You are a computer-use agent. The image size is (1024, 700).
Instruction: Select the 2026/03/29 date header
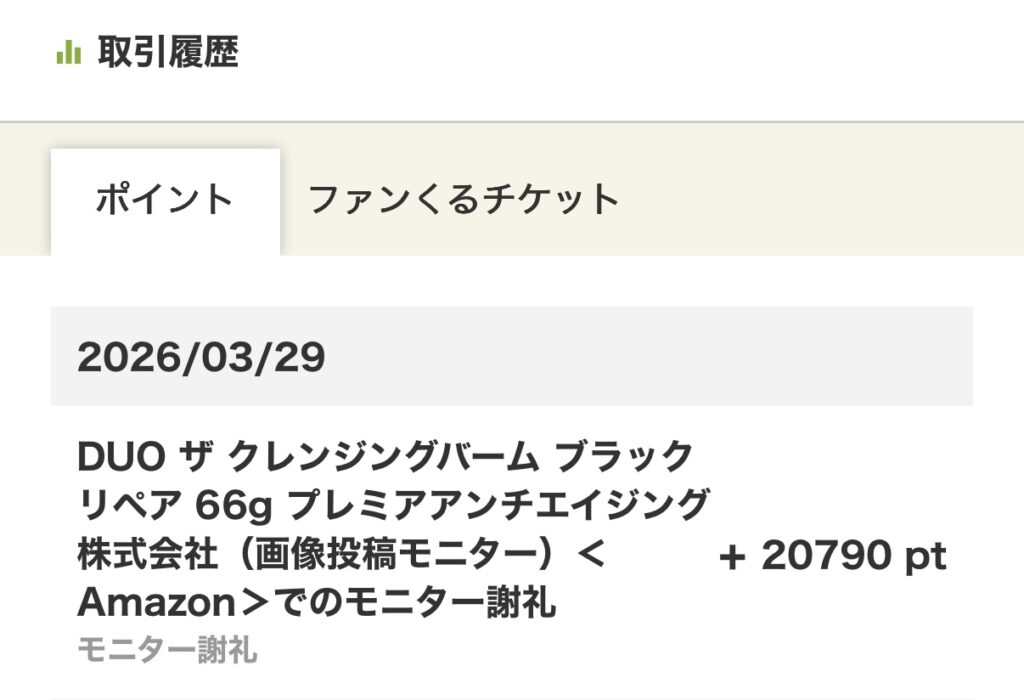pos(201,357)
